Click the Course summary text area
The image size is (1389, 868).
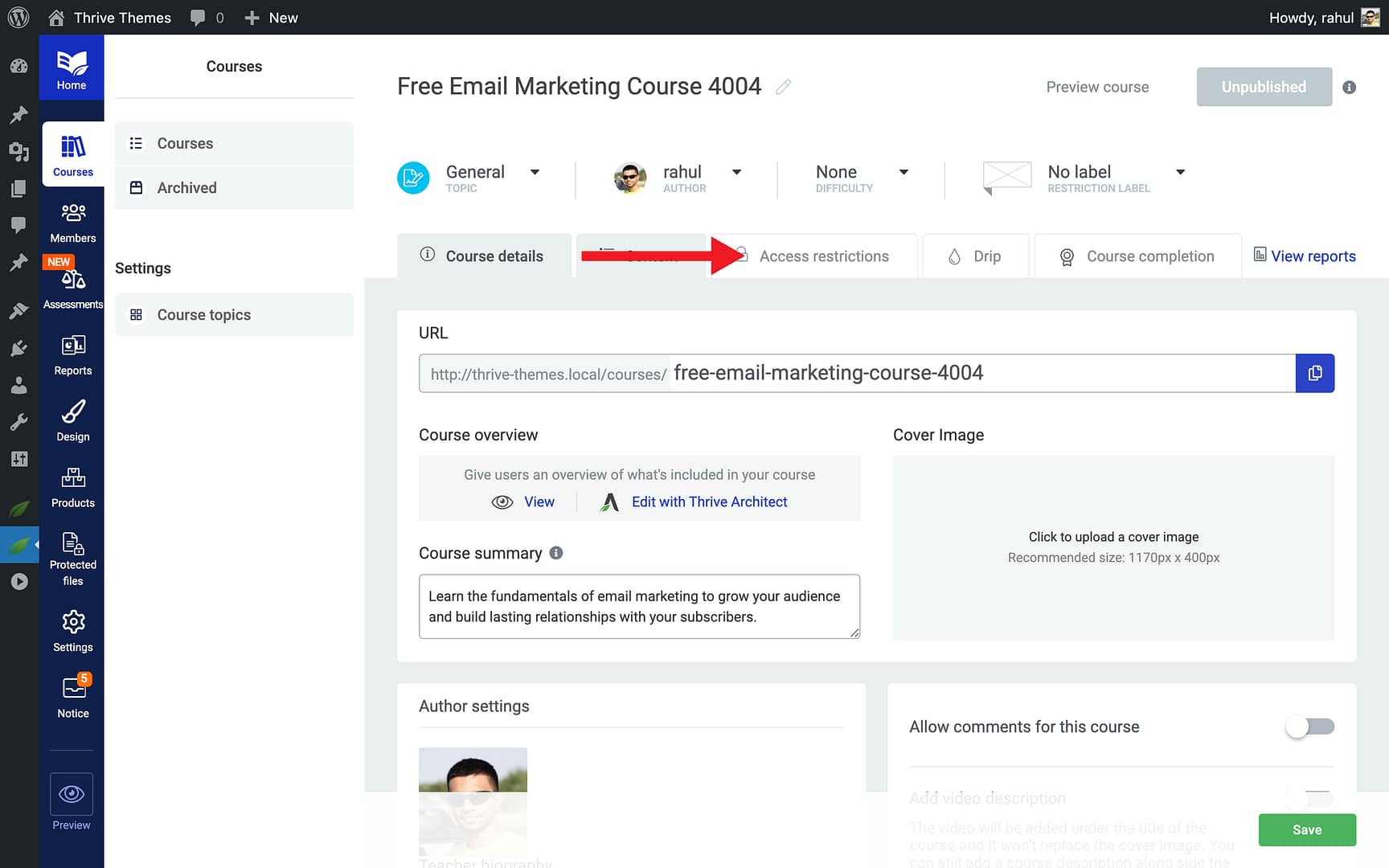(638, 606)
